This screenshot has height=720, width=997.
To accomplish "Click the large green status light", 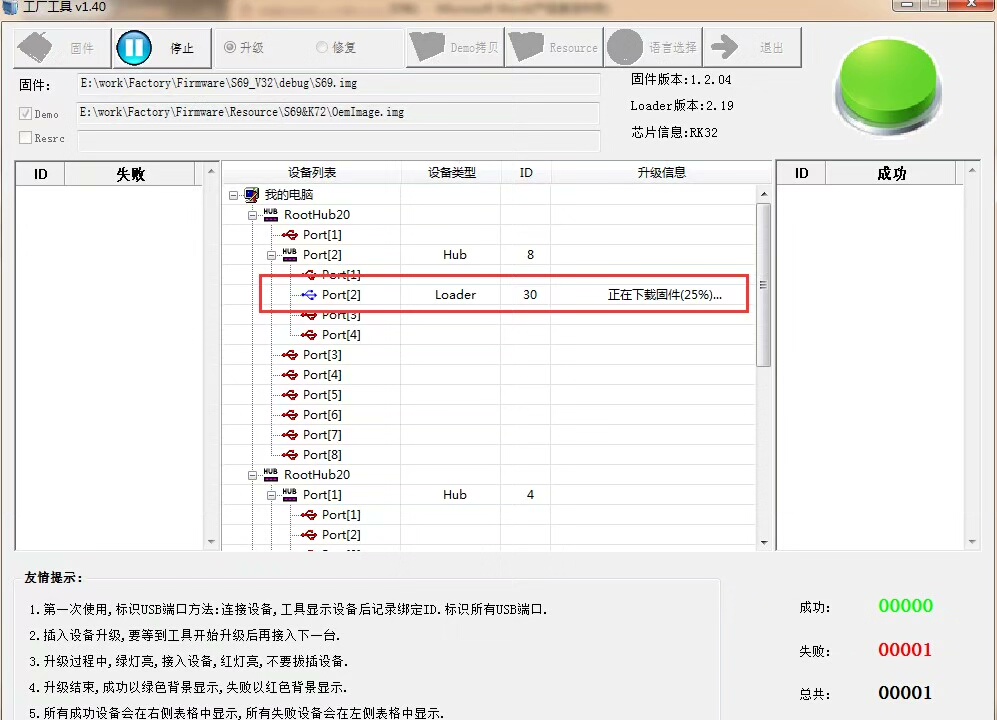I will click(x=888, y=88).
